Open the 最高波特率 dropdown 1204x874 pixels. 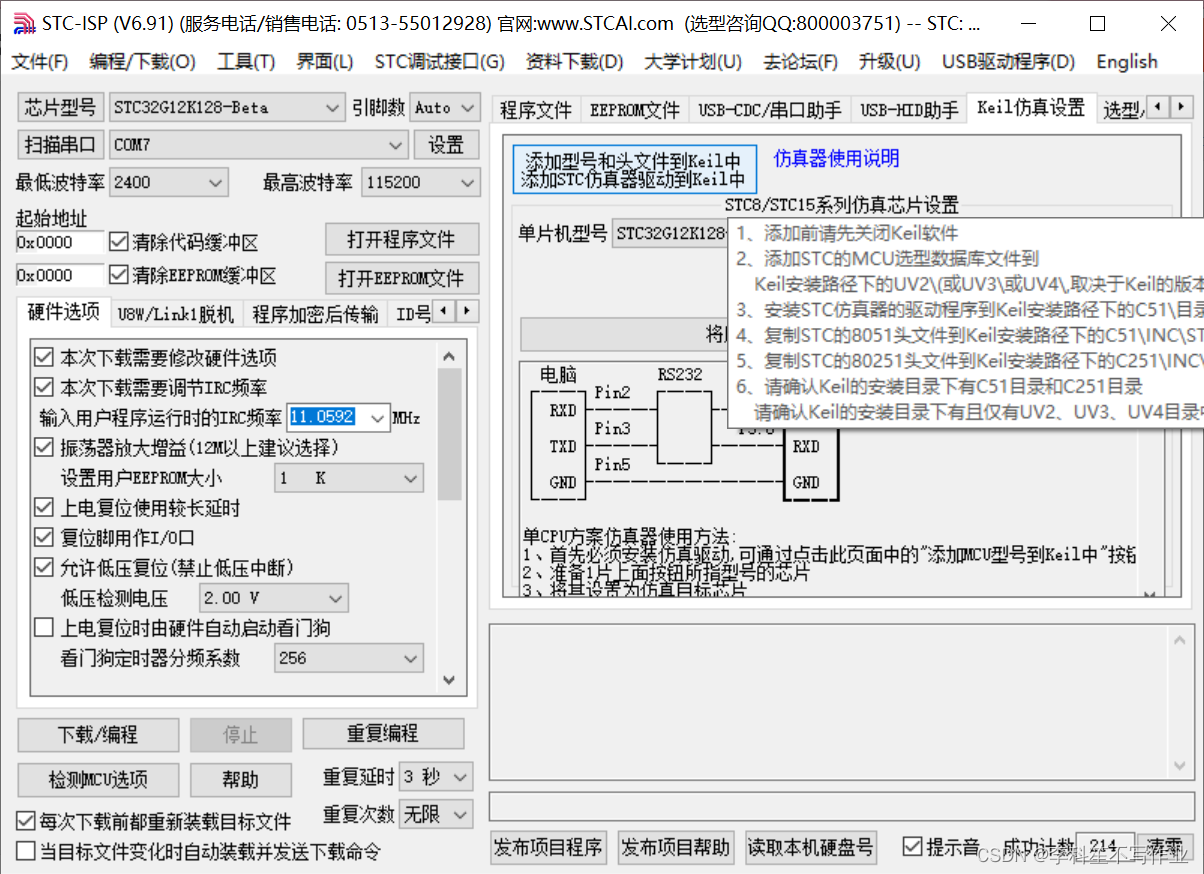pyautogui.click(x=420, y=182)
